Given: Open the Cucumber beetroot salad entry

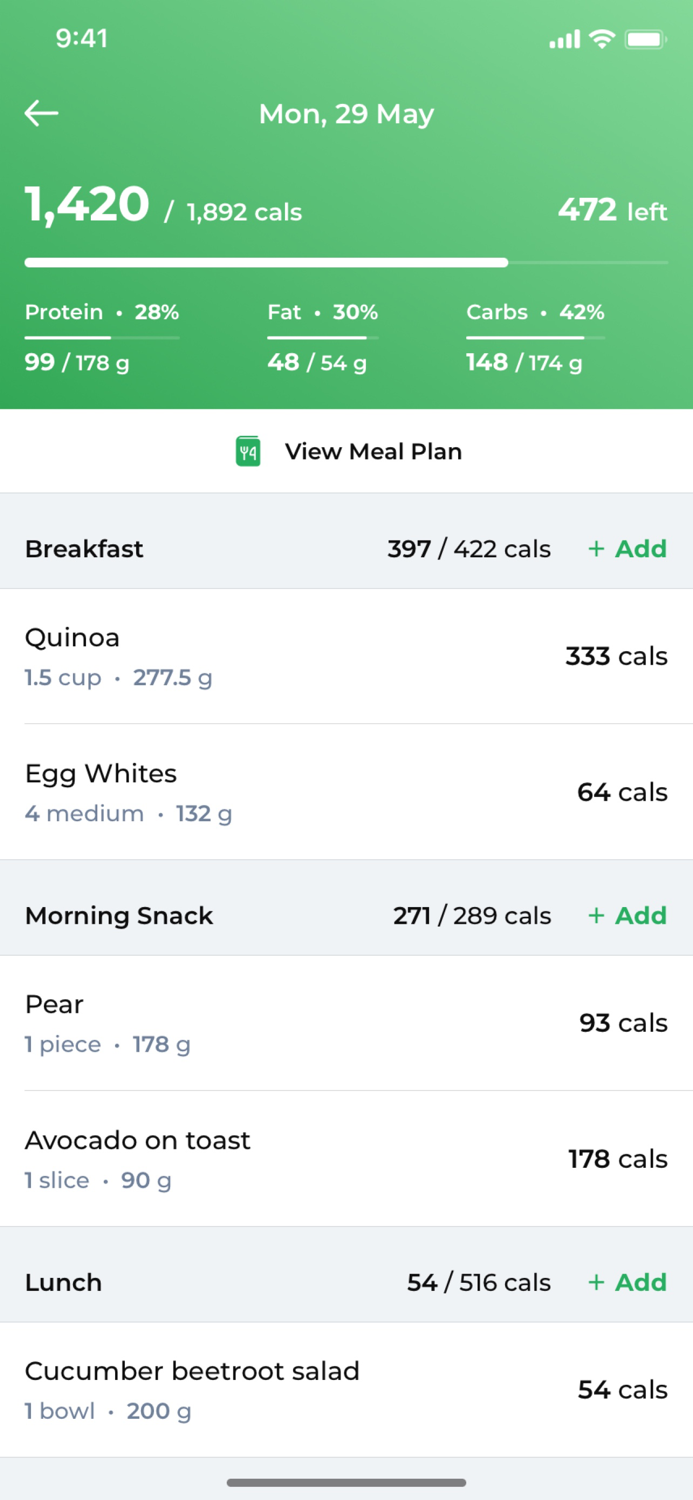Looking at the screenshot, I should 346,1390.
